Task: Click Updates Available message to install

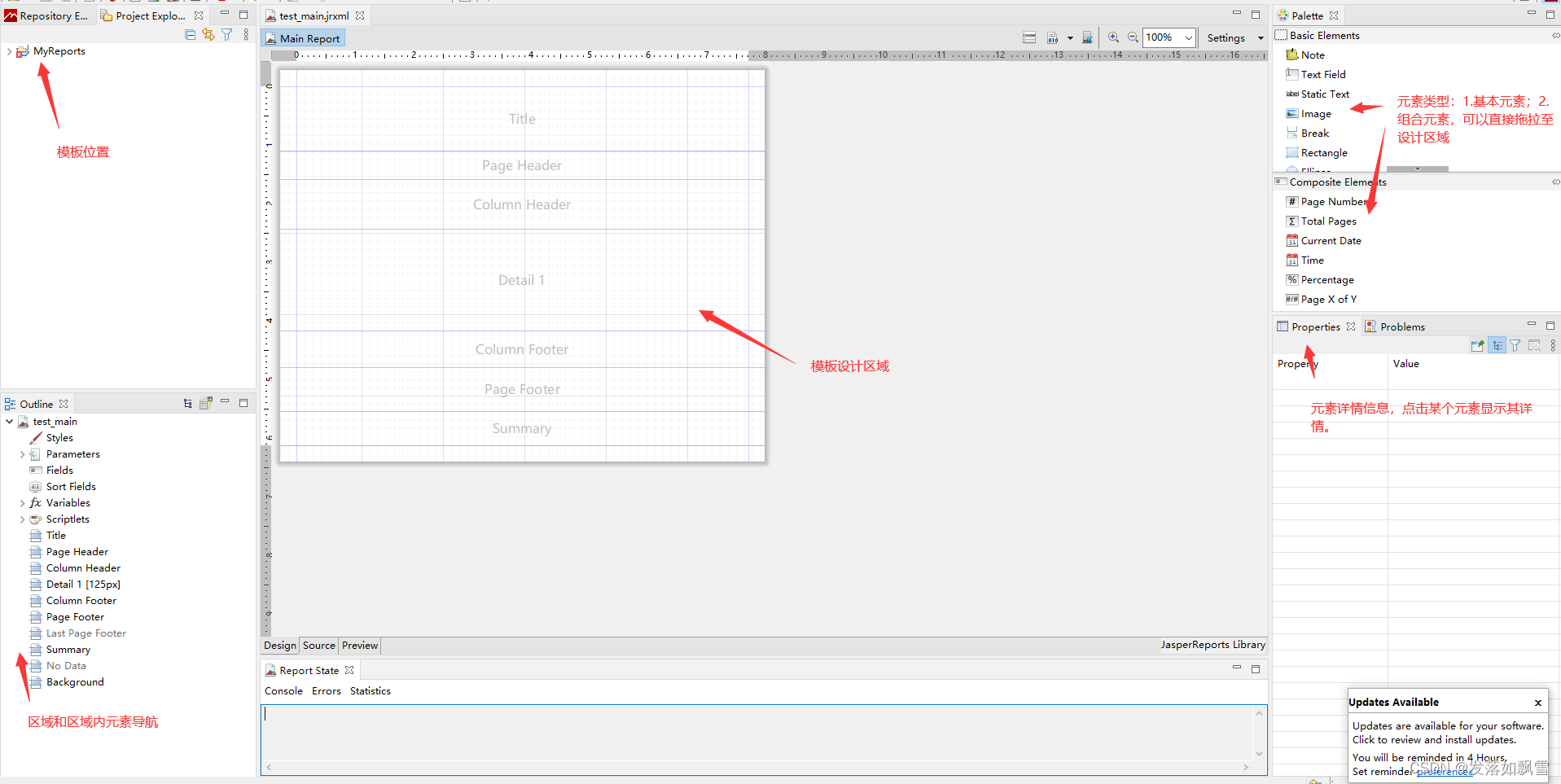Action: tap(1448, 733)
